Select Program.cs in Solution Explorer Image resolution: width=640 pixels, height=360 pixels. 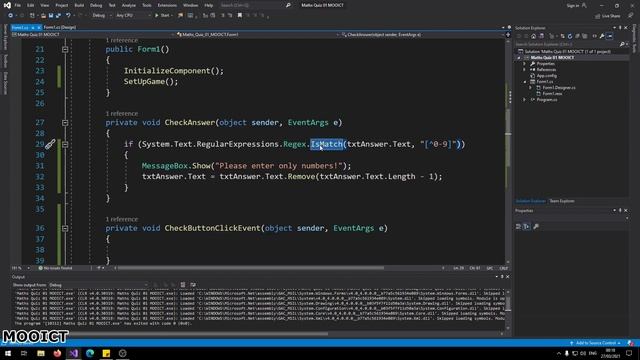pos(547,100)
